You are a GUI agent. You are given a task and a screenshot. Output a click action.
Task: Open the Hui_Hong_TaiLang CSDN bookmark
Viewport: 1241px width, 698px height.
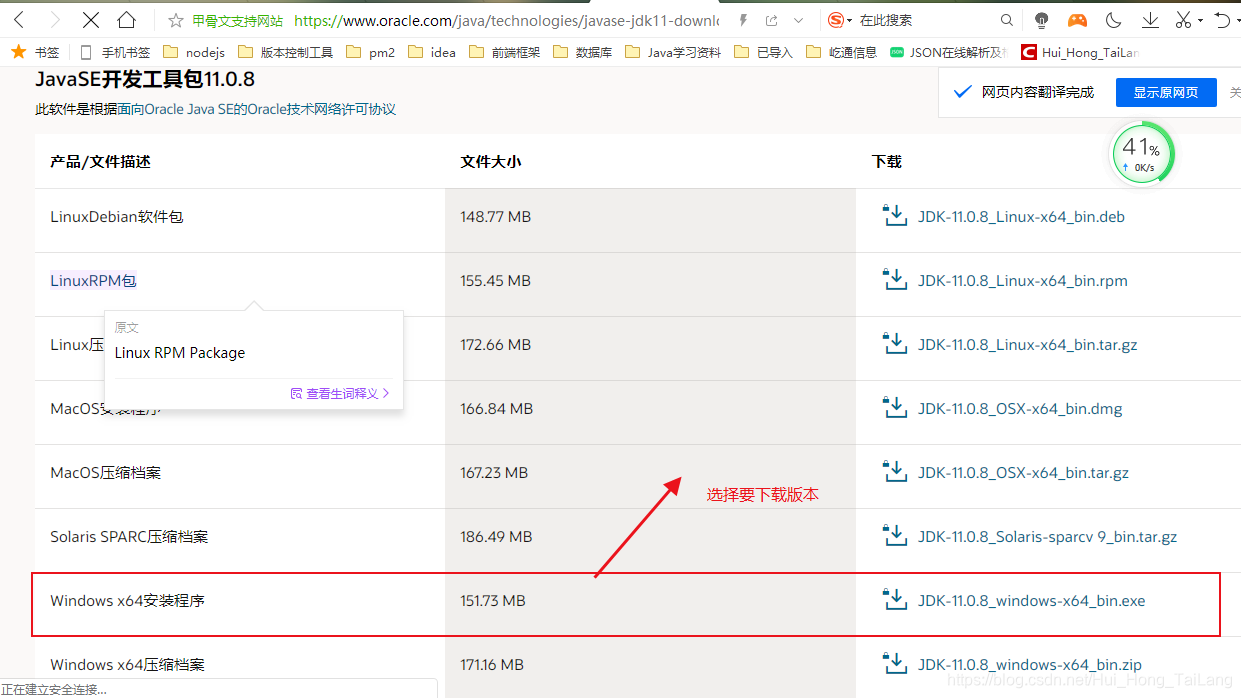click(1079, 52)
